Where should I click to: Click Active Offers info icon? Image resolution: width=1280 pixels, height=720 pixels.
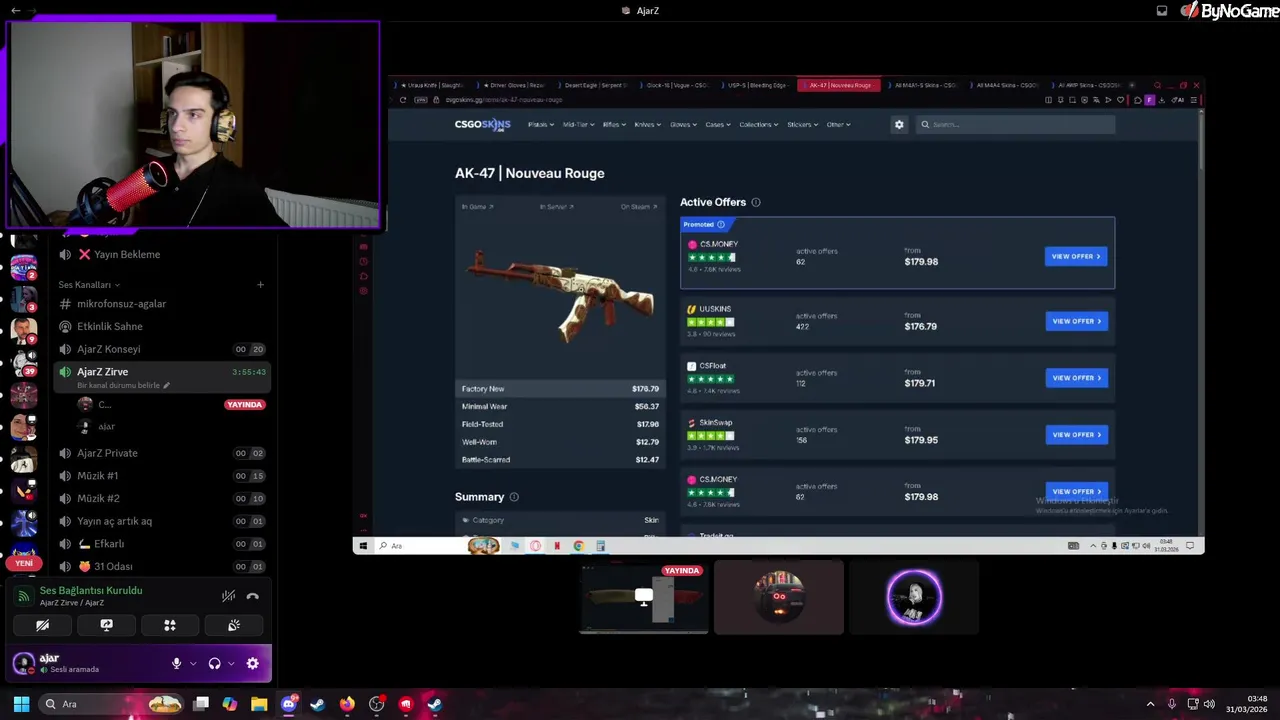pos(756,202)
